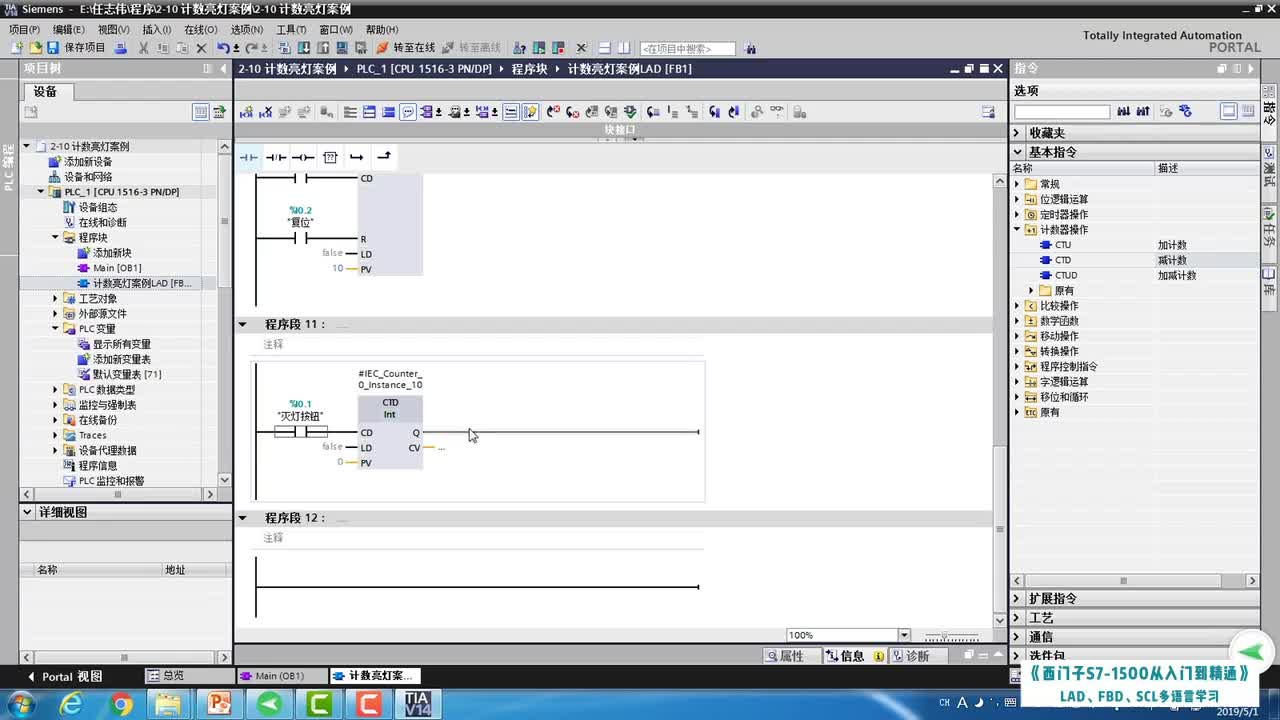Click the delete network icon in the editor toolbar
The height and width of the screenshot is (720, 1280).
[265, 112]
